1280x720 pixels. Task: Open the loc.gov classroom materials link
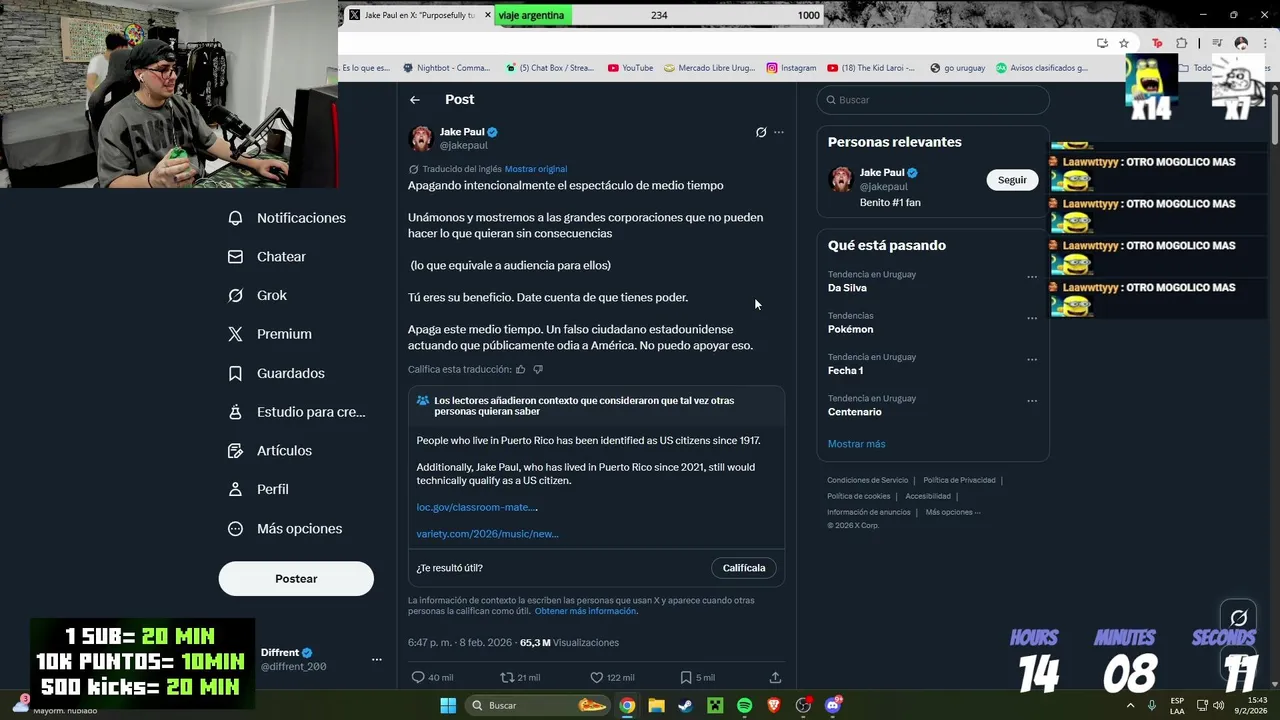477,507
